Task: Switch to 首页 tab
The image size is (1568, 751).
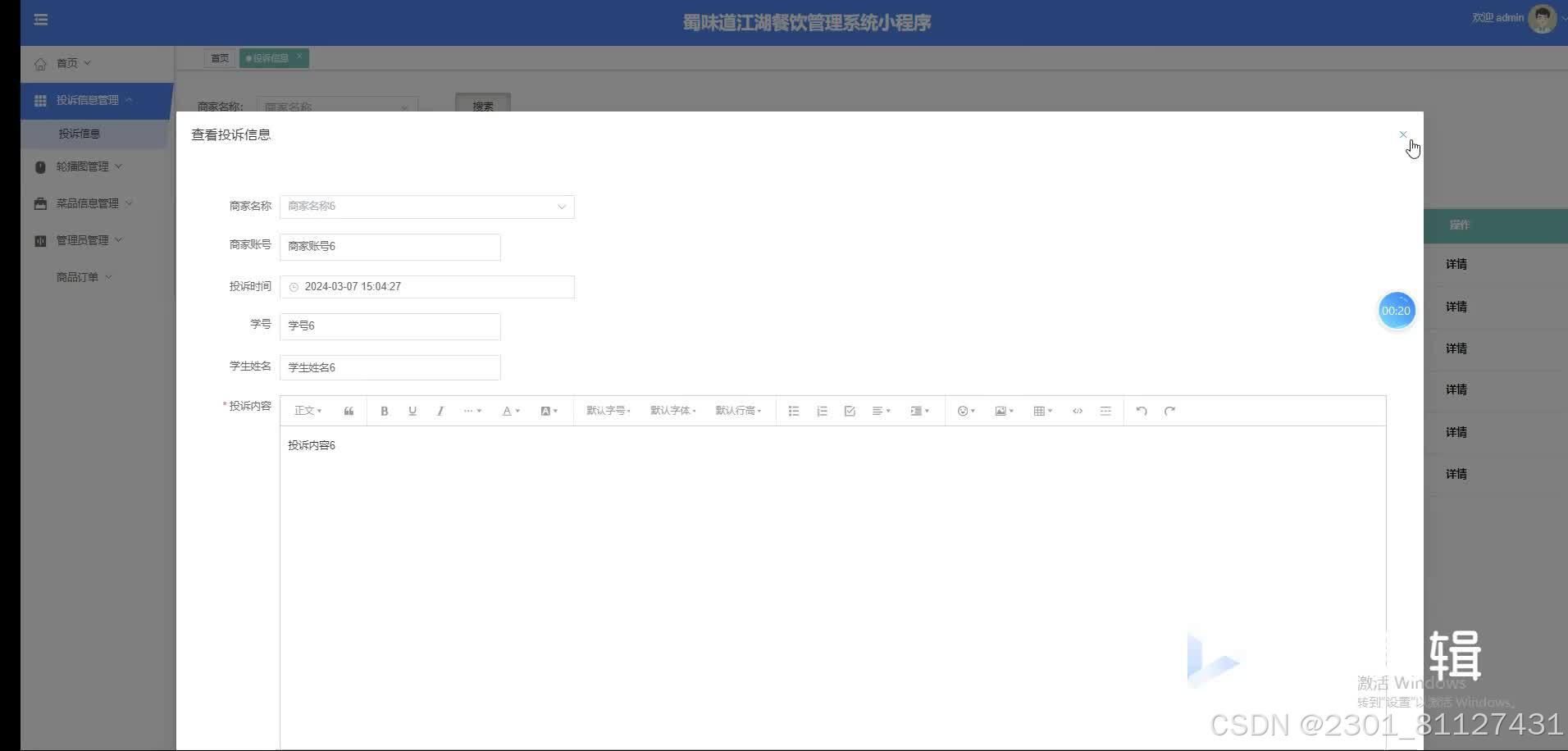Action: tap(219, 58)
